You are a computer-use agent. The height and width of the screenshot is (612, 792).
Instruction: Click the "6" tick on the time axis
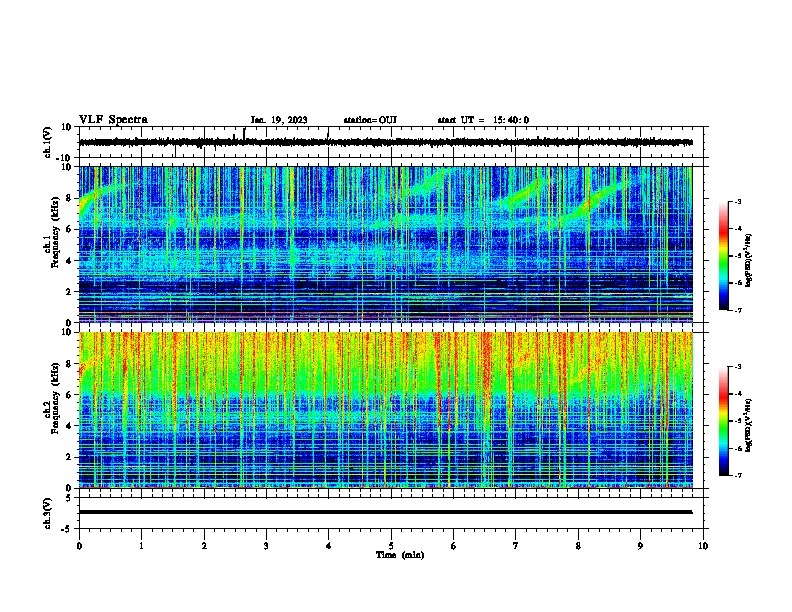(x=453, y=546)
